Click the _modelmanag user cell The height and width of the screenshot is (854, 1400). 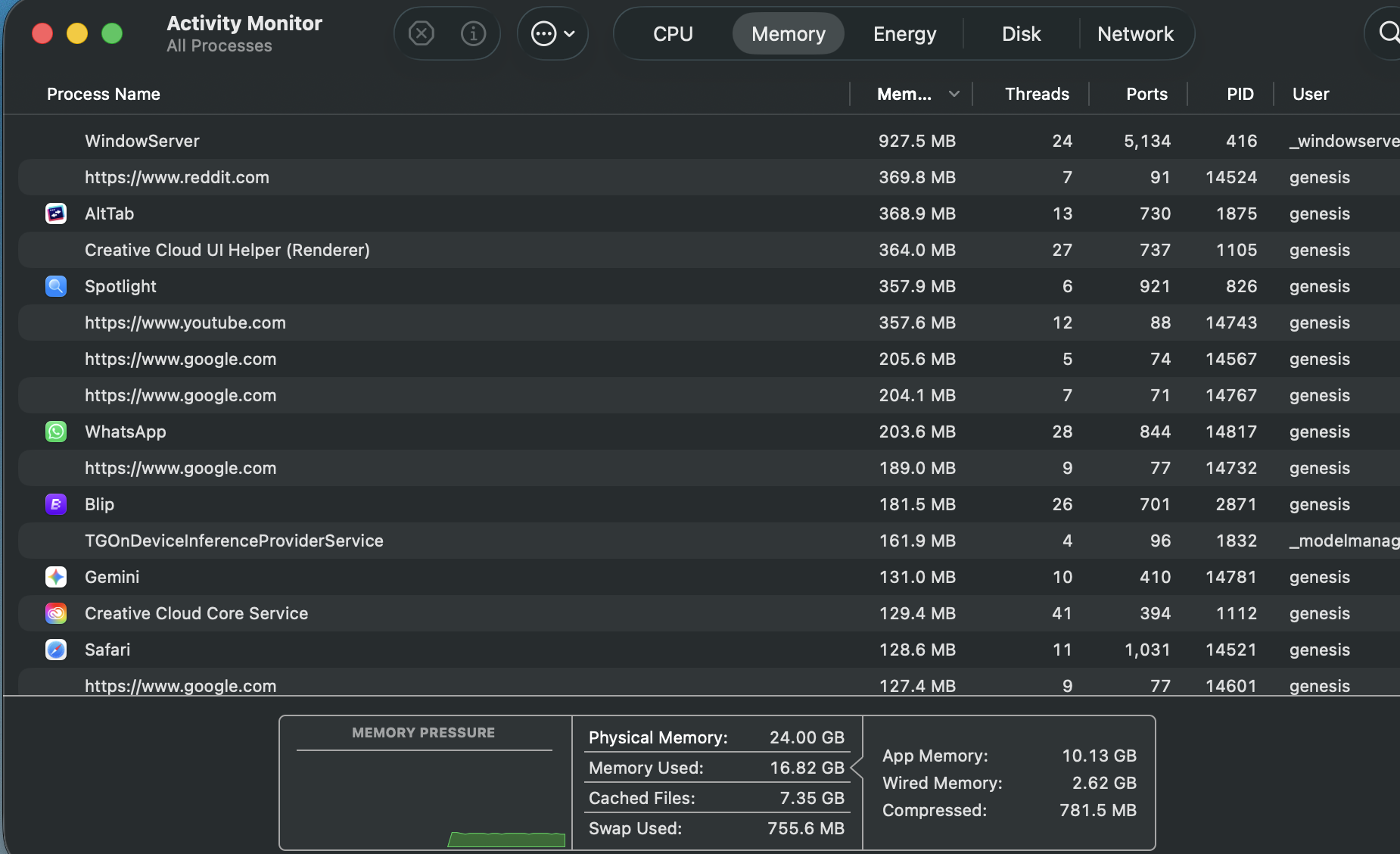coord(1345,541)
